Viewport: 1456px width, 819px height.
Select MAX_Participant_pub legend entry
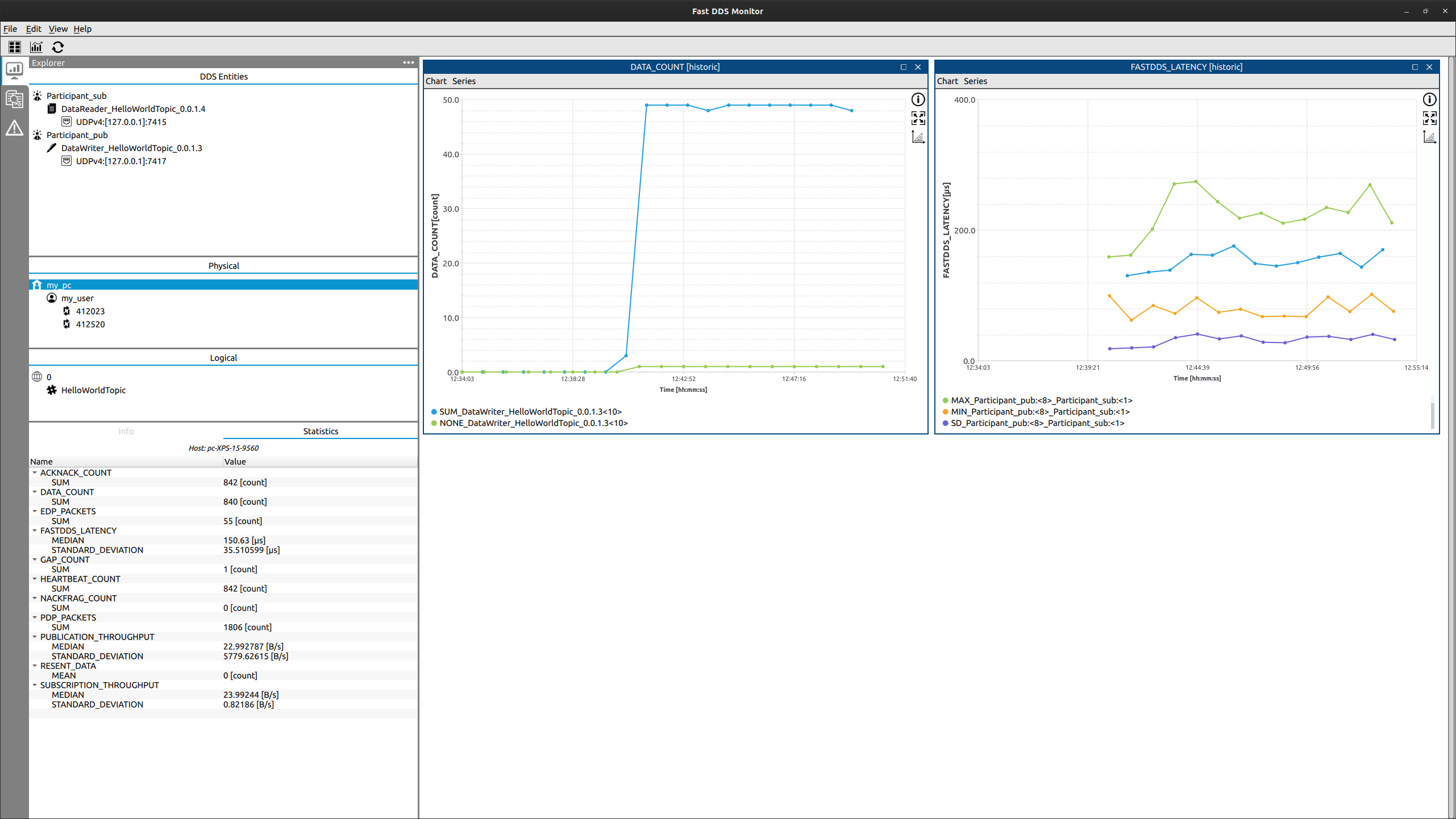pyautogui.click(x=1041, y=400)
